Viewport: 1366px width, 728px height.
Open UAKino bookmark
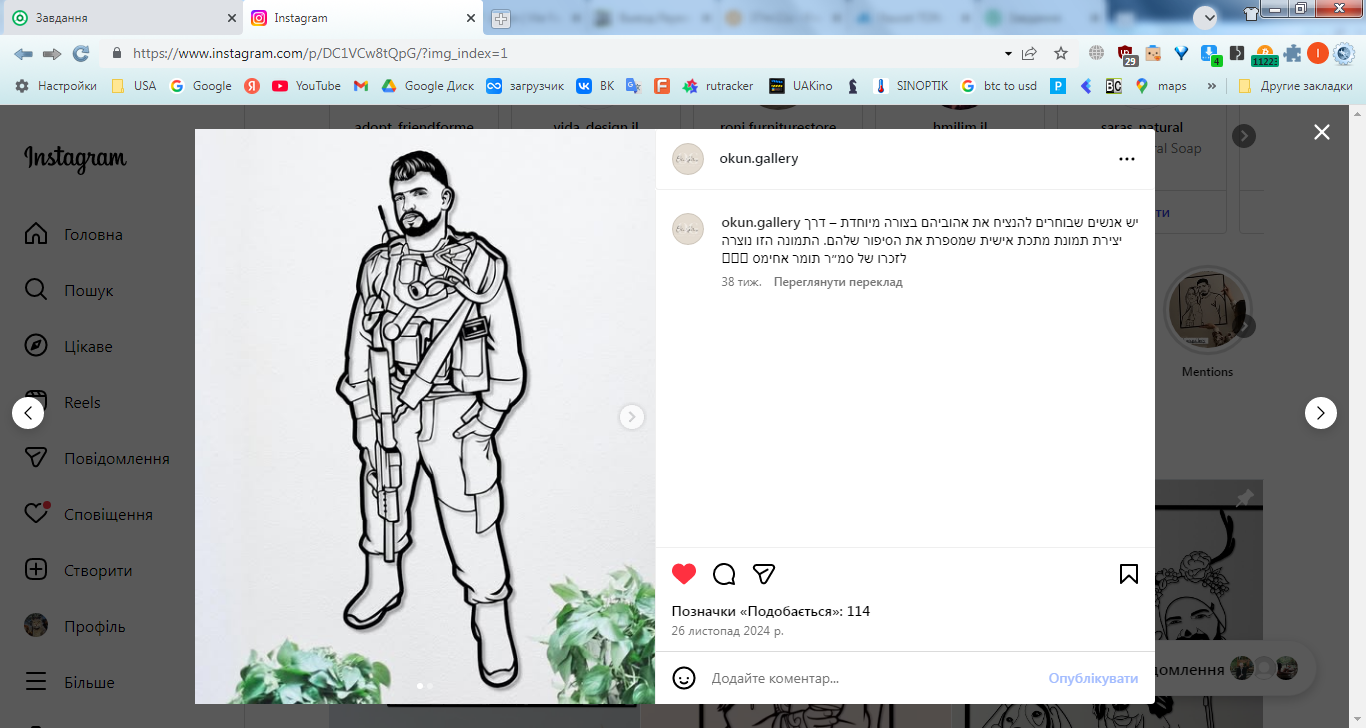(x=800, y=86)
